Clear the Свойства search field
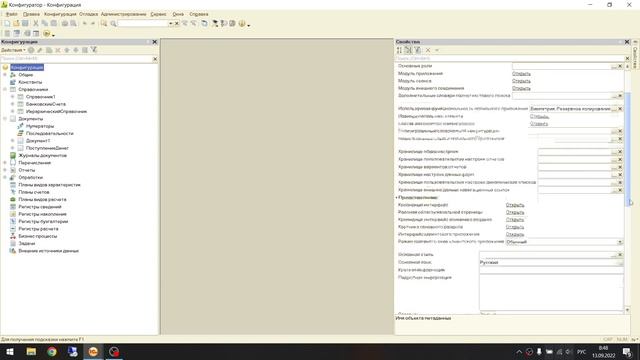This screenshot has width=640, height=360. pos(627,58)
